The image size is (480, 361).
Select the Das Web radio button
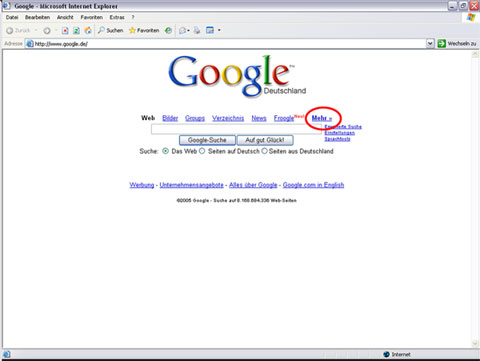click(x=165, y=151)
